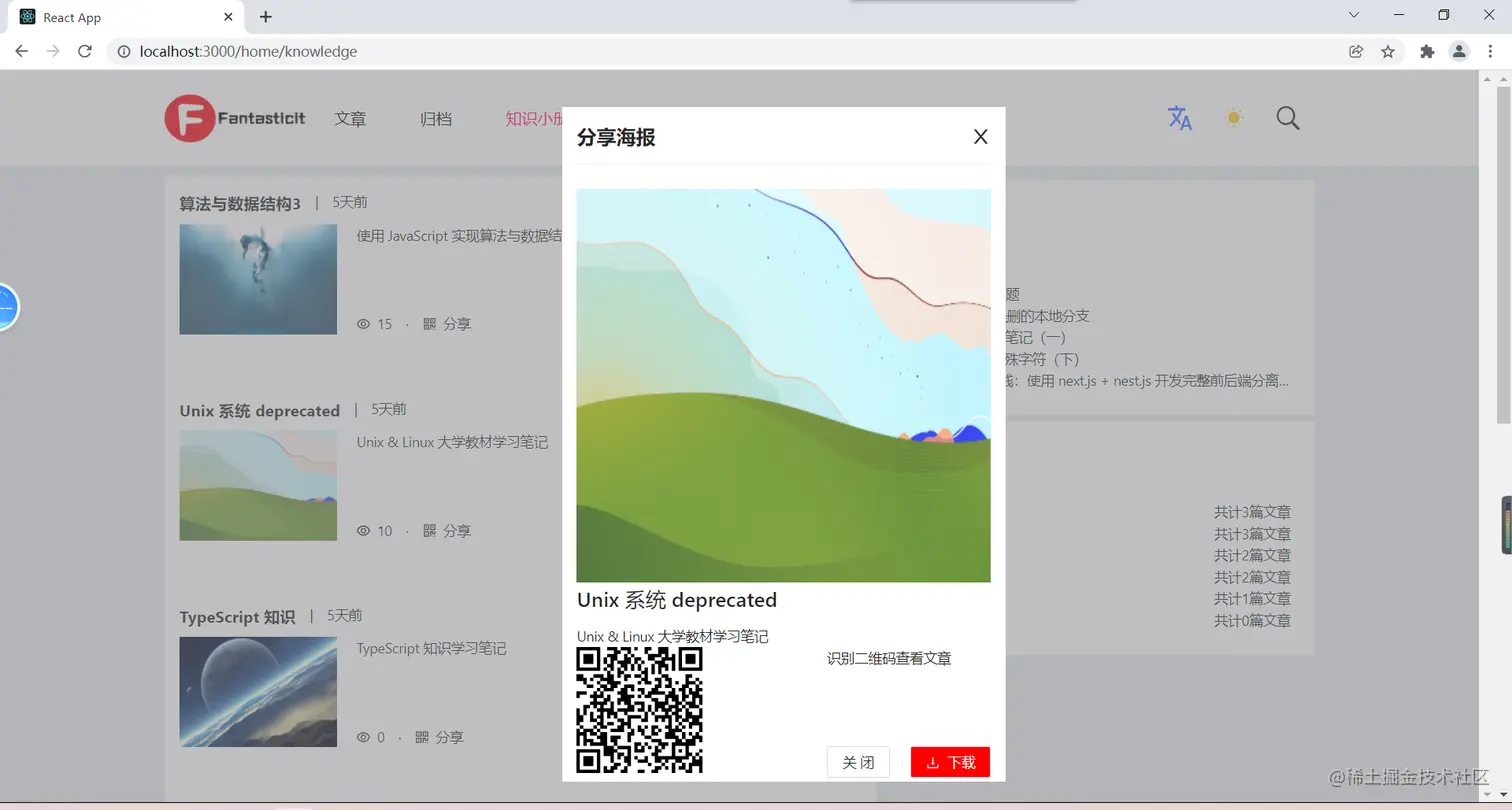Image resolution: width=1512 pixels, height=810 pixels.
Task: Open the browser extensions puzzle icon
Action: 1427,51
